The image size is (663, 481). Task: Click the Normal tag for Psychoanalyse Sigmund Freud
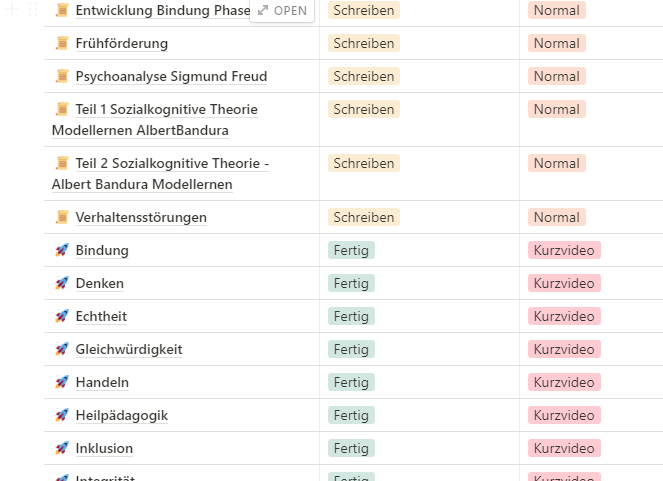[556, 76]
